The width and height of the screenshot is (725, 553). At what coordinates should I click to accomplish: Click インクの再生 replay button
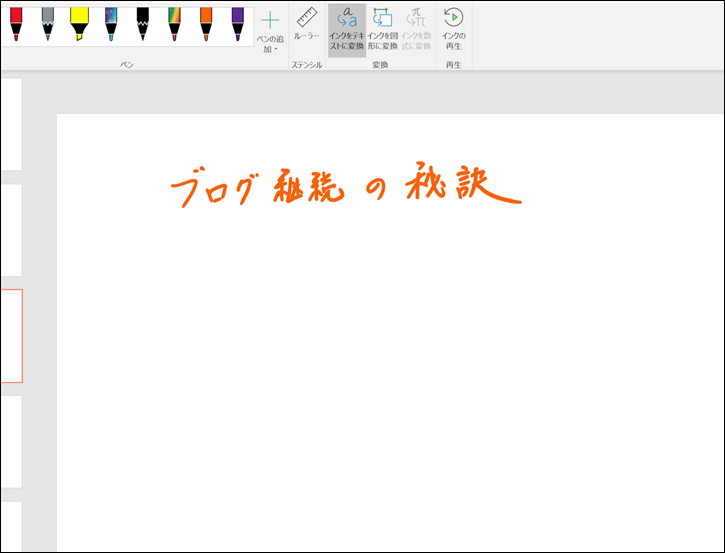[x=454, y=30]
